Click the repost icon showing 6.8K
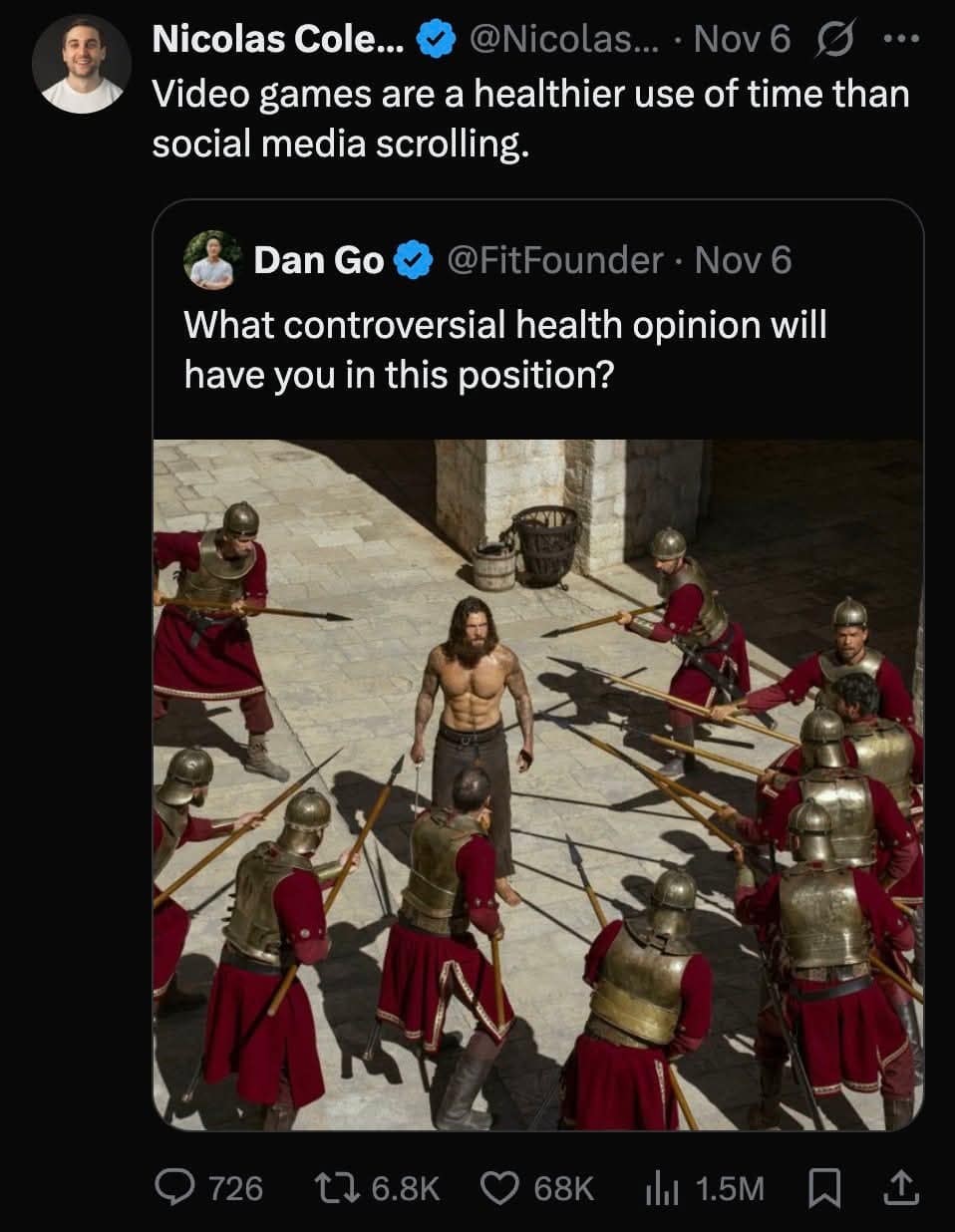 pyautogui.click(x=334, y=1187)
